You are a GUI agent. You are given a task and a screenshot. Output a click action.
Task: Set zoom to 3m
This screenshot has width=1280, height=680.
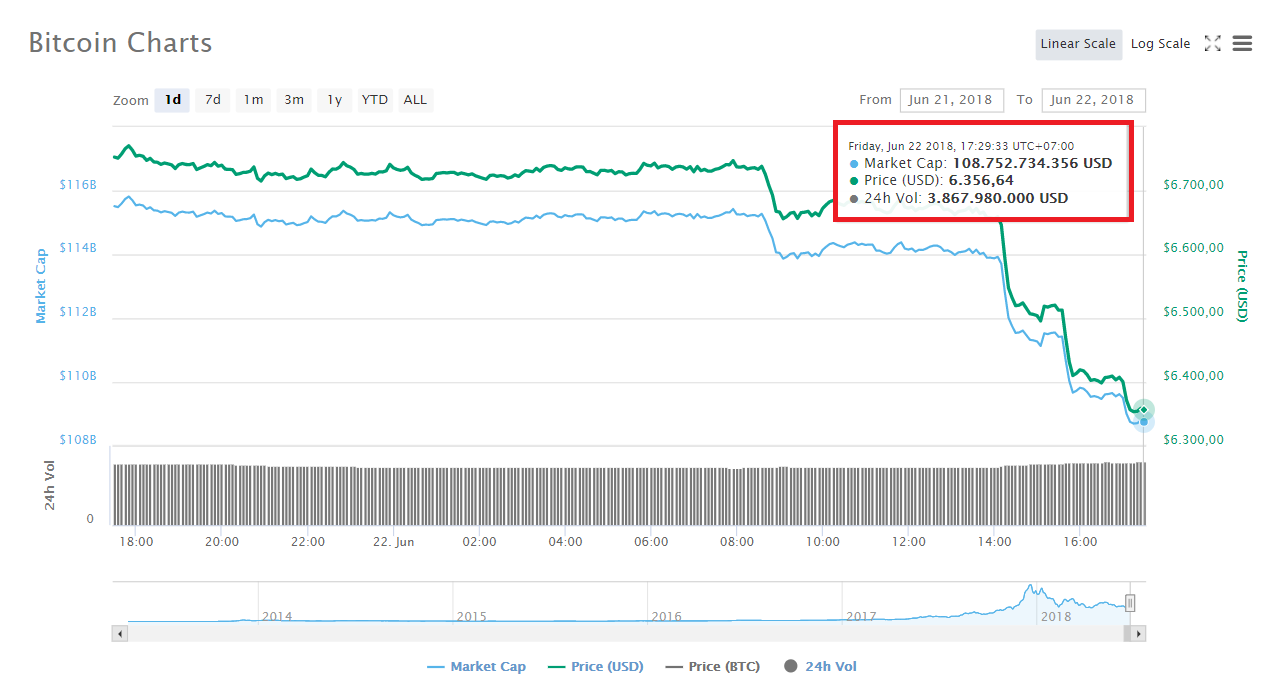tap(294, 100)
